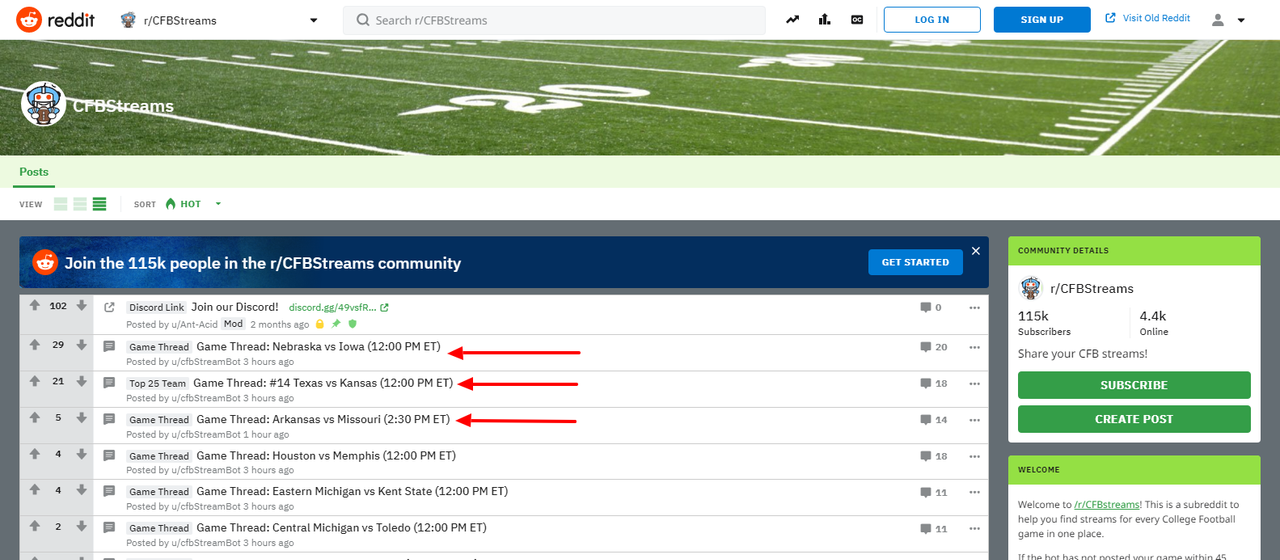Open more options for Texas vs Kansas
1280x560 pixels.
[x=974, y=383]
